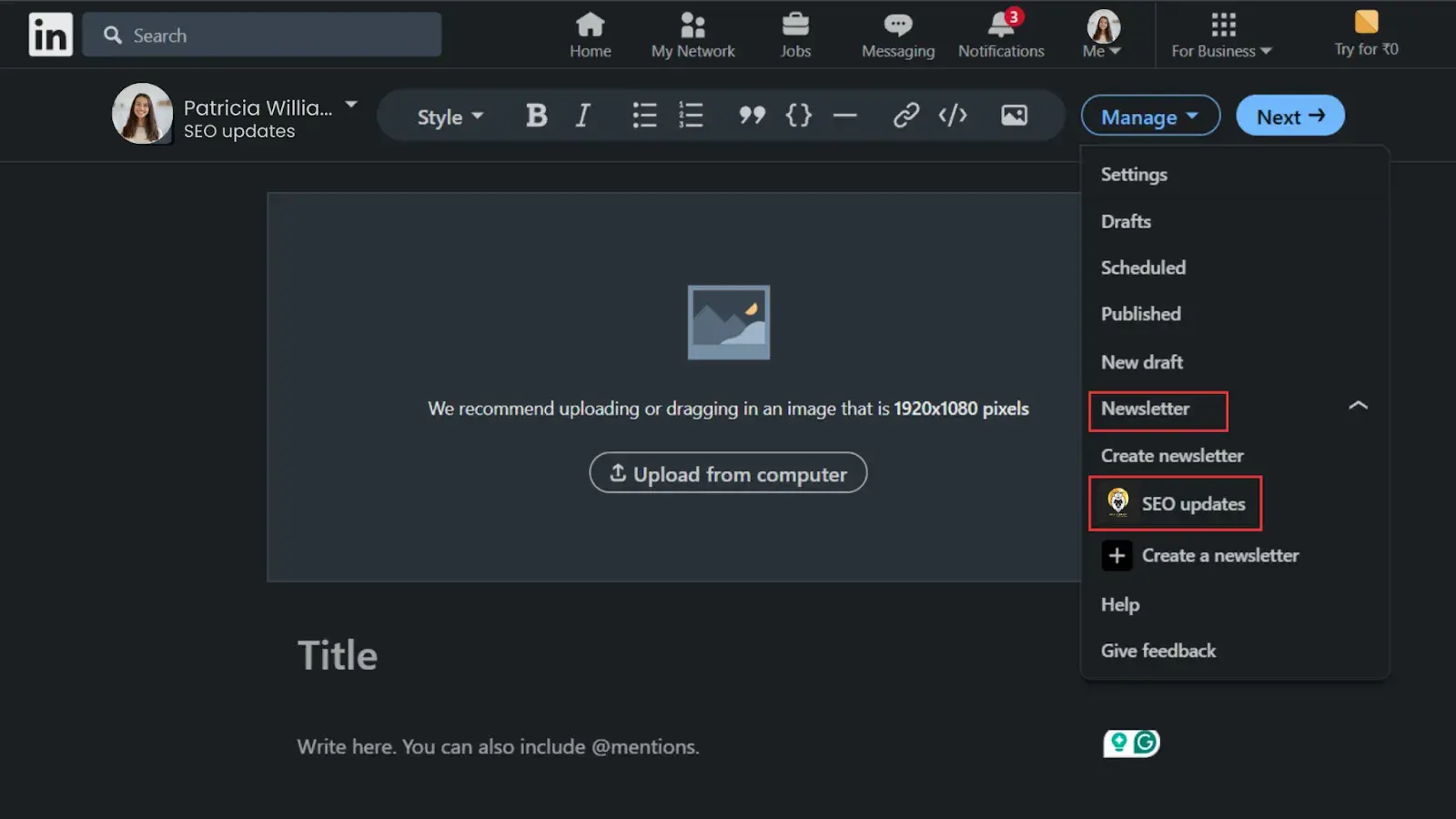Screen dimensions: 1456x819
Task: Open the Notifications bell
Action: [x=1000, y=35]
